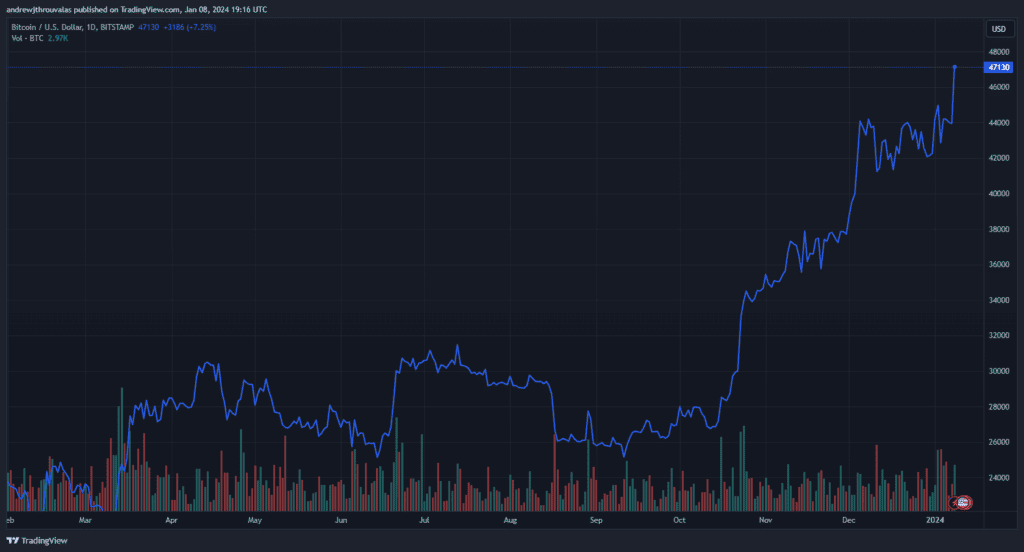Click the Nov label on time axis

[x=765, y=521]
